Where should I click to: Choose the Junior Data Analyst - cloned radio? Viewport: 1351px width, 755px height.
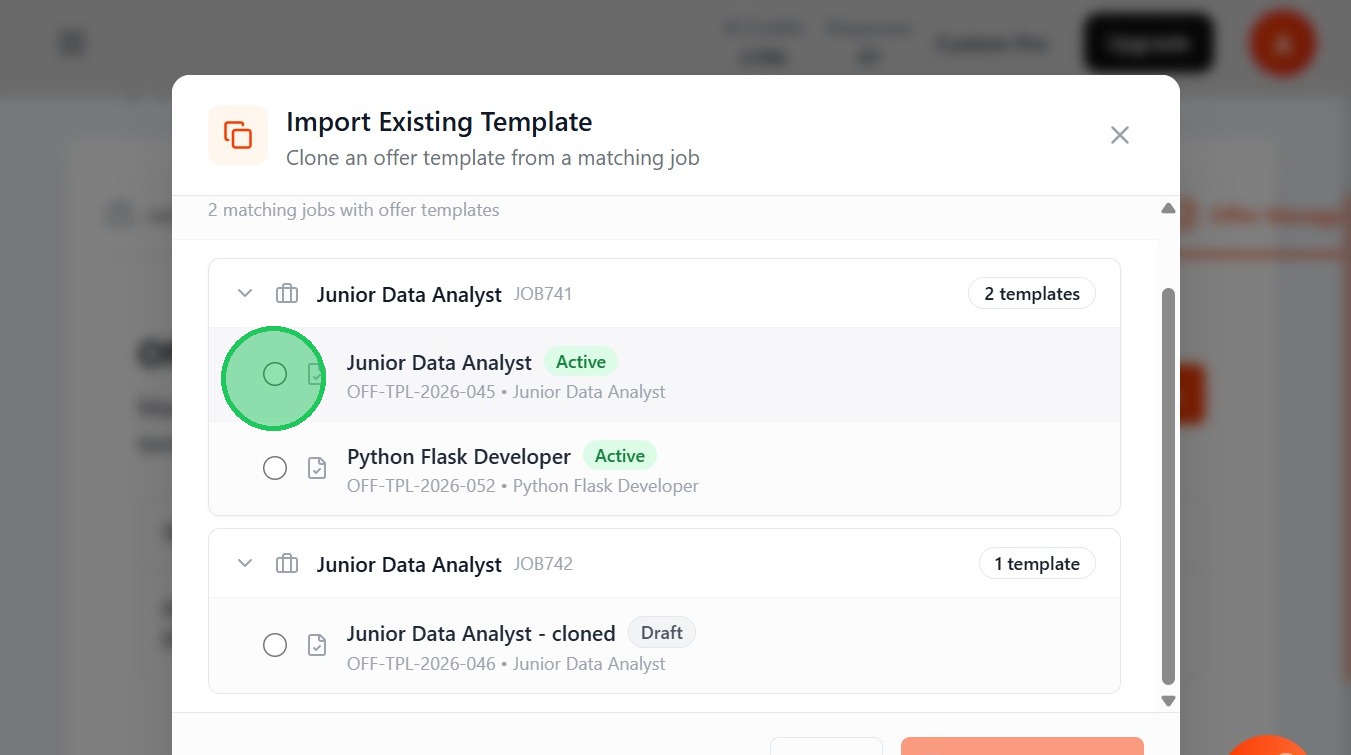[275, 645]
